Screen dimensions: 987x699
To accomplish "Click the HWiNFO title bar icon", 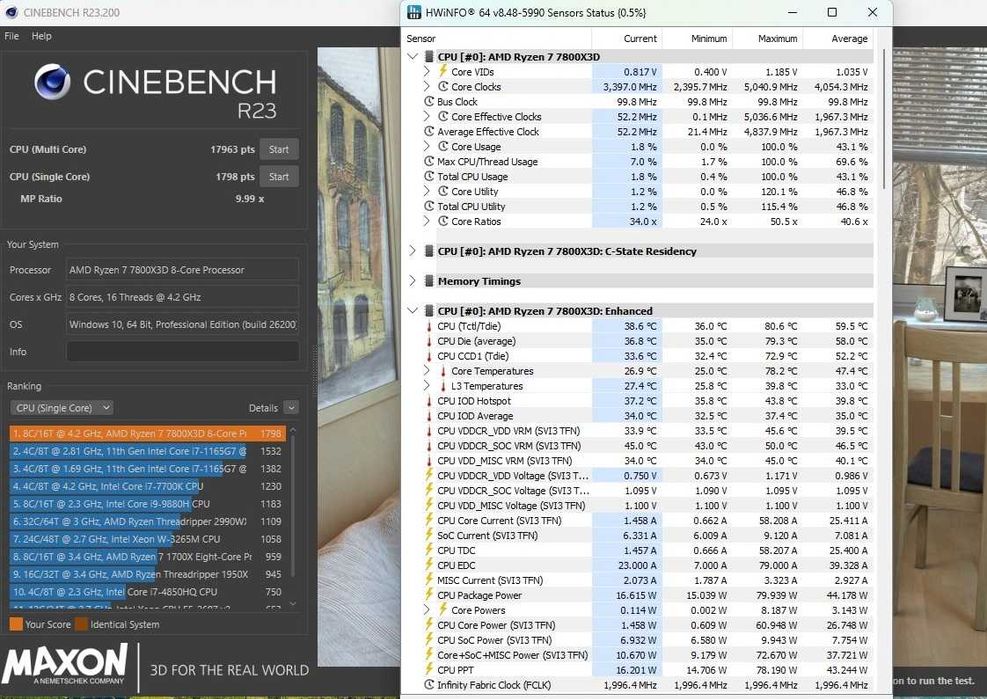I will tap(414, 12).
